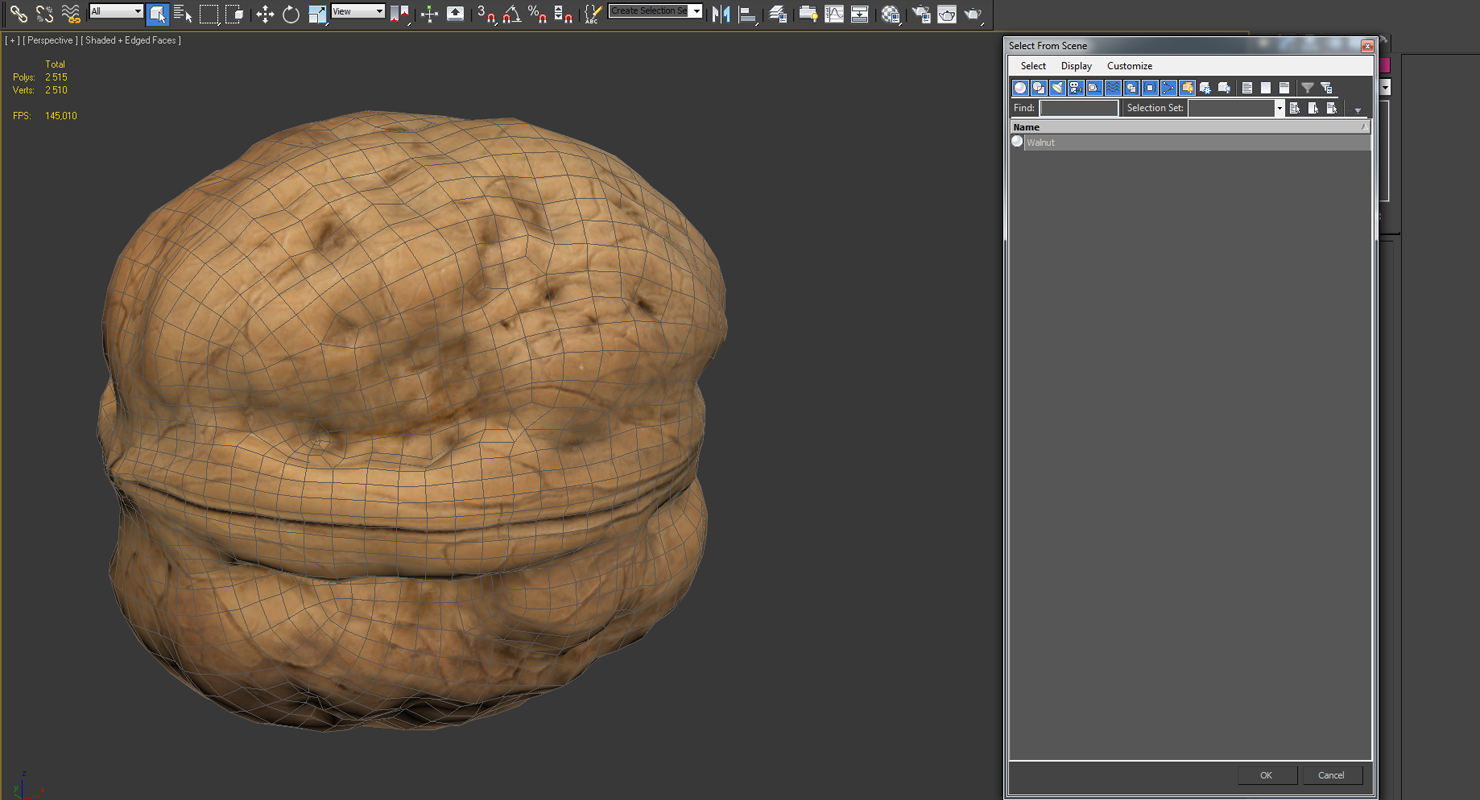Toggle Display Shapes filter in dialog
Viewport: 1480px width, 800px height.
(x=1039, y=88)
